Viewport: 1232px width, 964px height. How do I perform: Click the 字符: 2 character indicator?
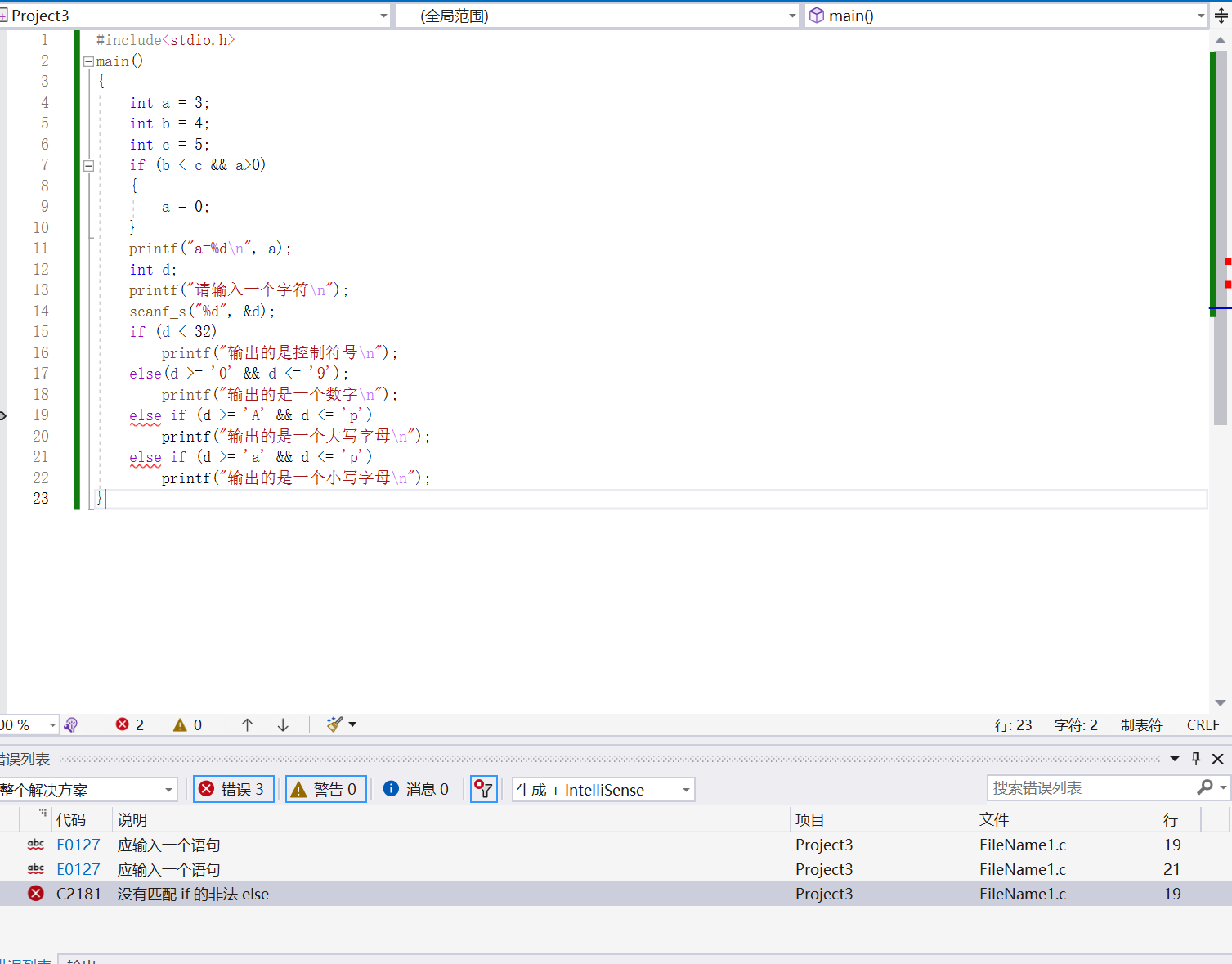1076,725
